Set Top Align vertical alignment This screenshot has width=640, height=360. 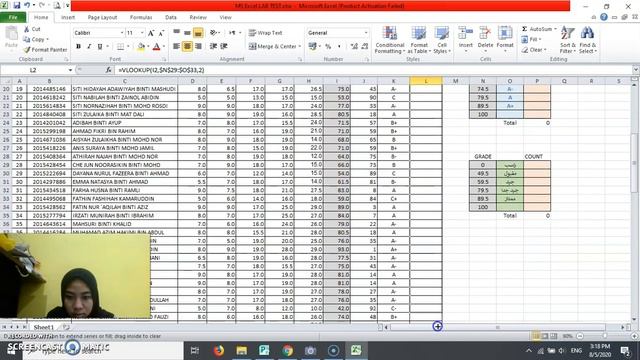(176, 32)
